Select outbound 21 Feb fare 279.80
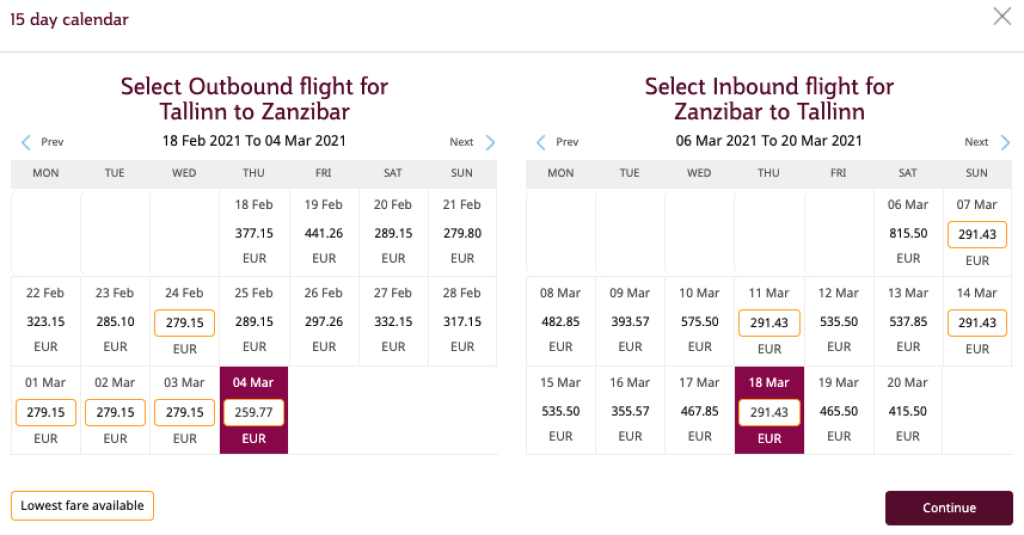Image resolution: width=1024 pixels, height=535 pixels. coord(462,233)
